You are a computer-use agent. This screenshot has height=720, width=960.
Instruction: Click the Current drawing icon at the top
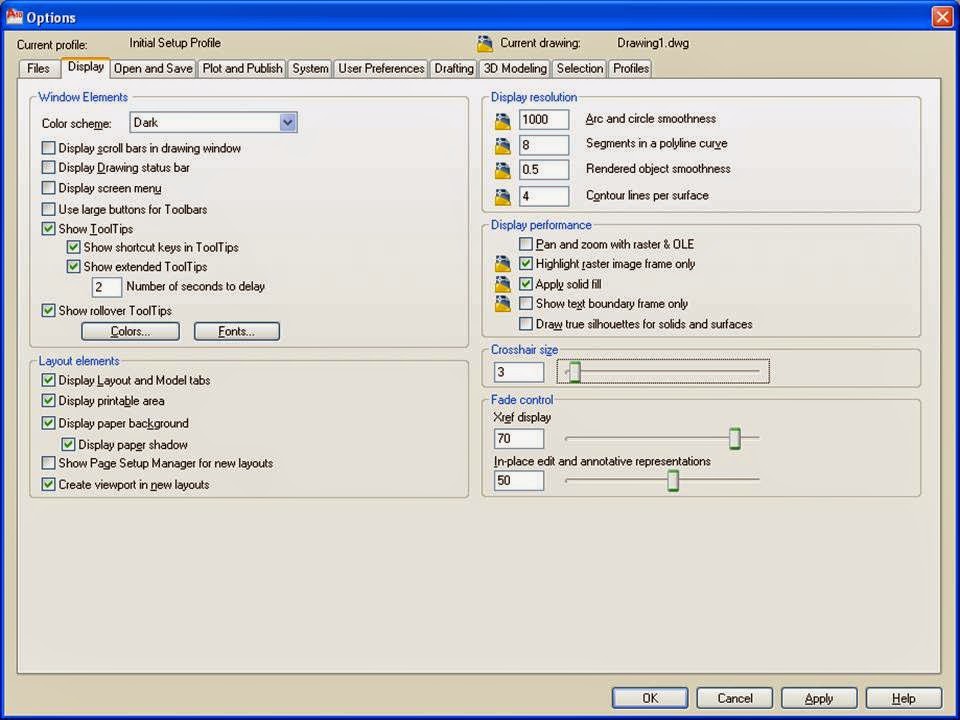pyautogui.click(x=485, y=43)
